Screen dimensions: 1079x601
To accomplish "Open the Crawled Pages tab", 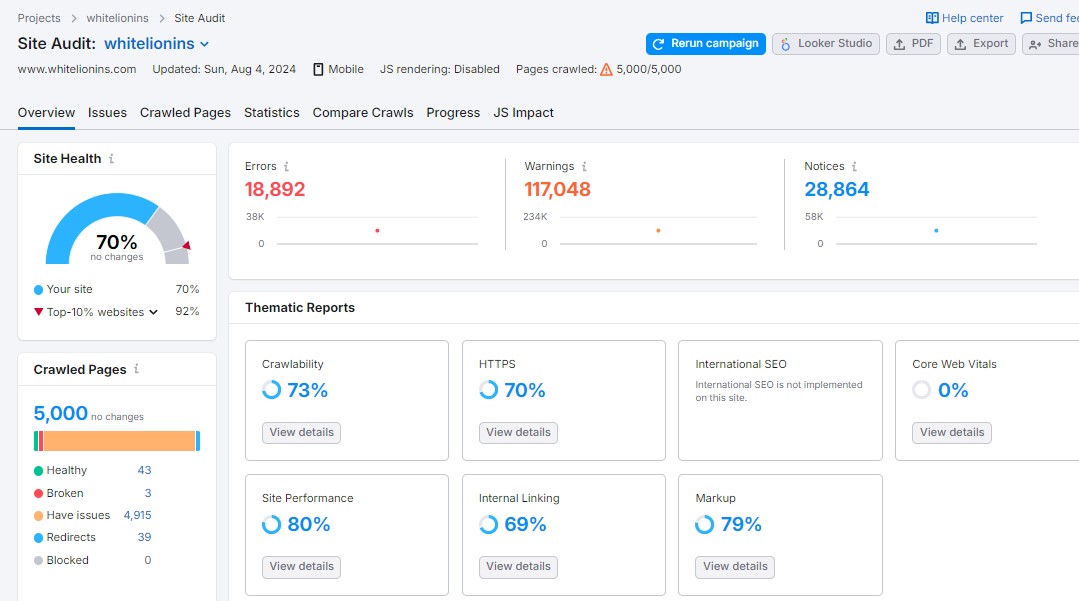I will (185, 113).
